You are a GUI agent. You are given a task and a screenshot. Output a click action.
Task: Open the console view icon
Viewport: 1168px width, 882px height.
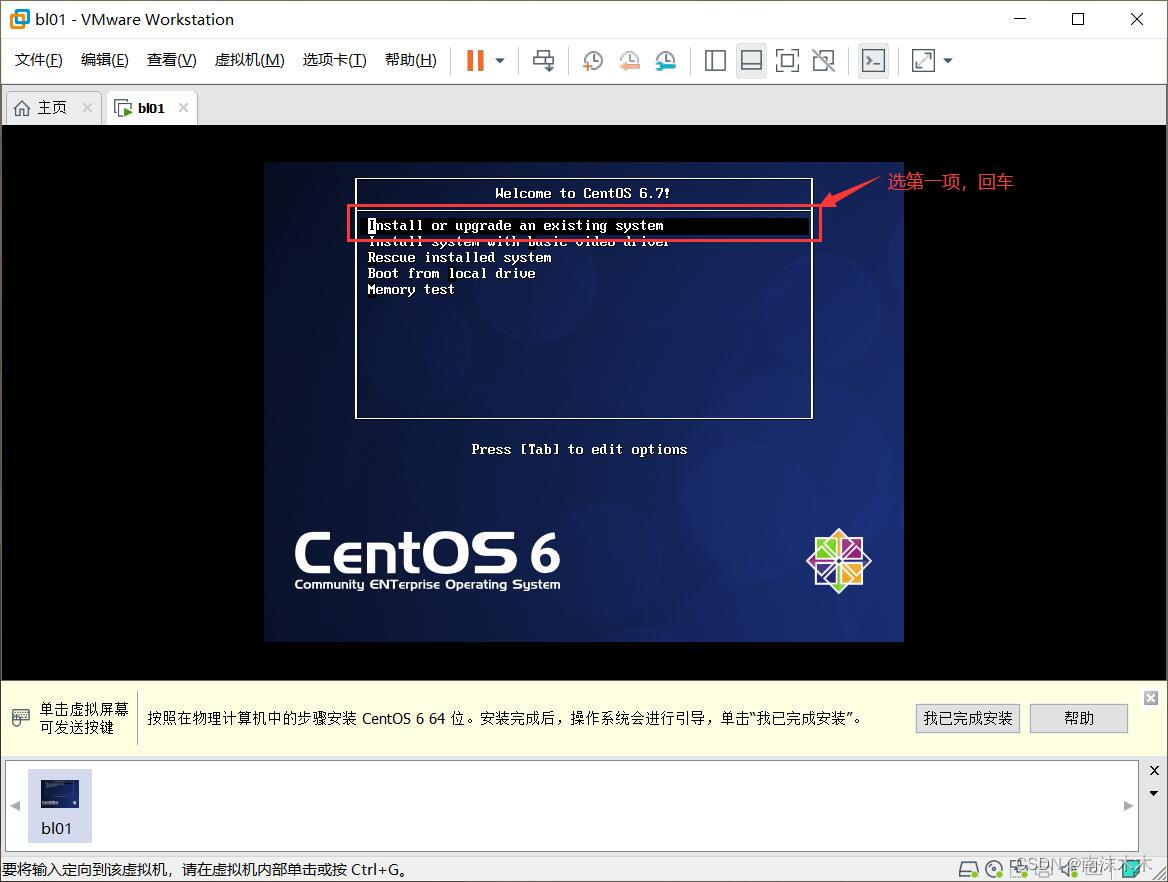(873, 60)
